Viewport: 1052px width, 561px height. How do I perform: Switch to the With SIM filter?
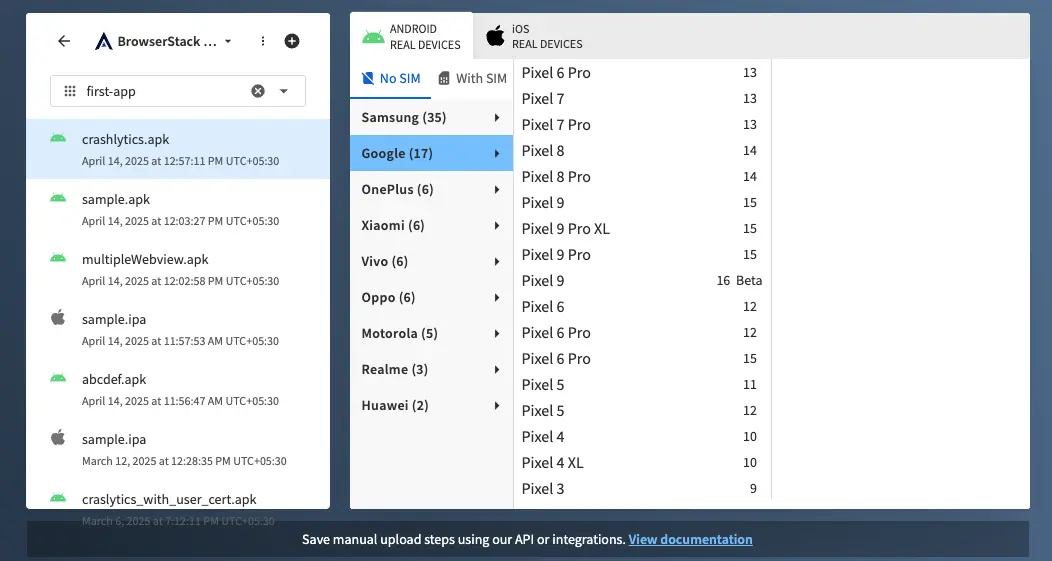click(x=473, y=78)
